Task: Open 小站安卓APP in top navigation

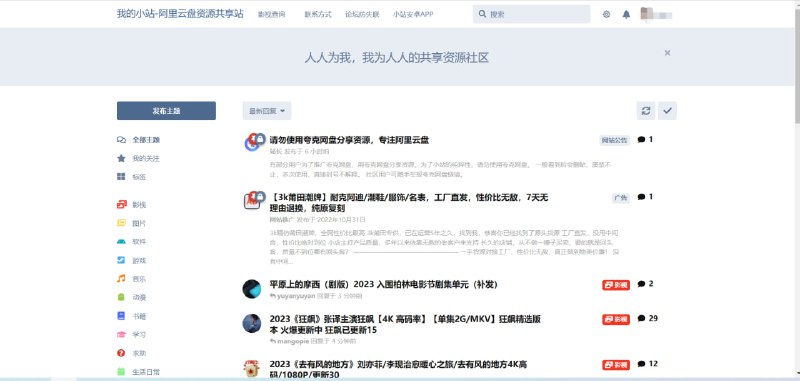Action: pyautogui.click(x=413, y=14)
